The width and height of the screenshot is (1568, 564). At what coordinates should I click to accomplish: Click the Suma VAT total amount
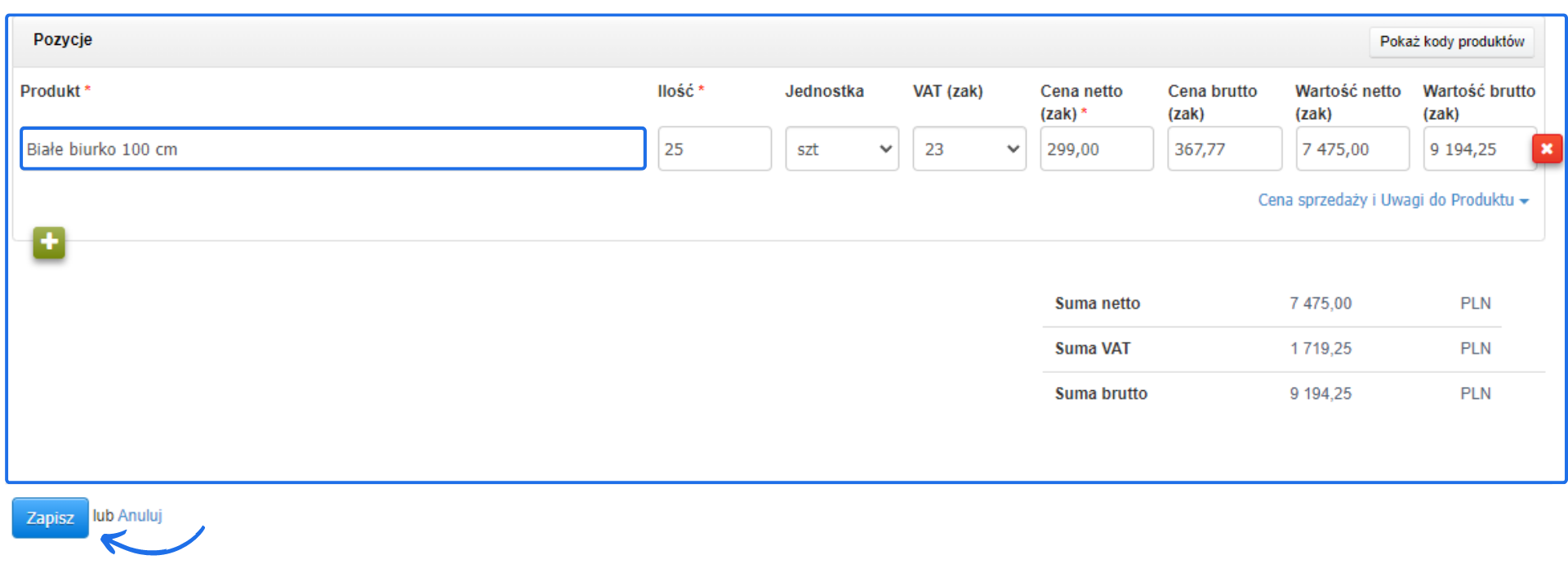1321,349
